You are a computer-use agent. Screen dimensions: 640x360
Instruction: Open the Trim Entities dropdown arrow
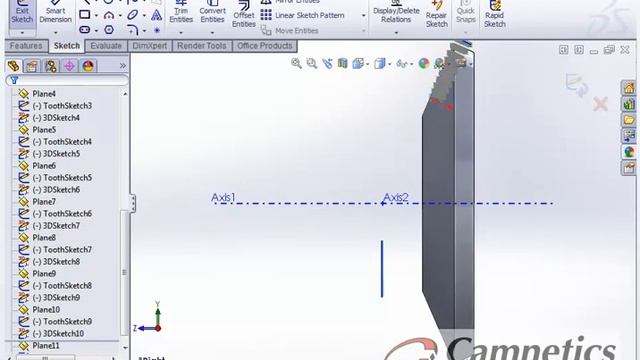click(x=181, y=32)
